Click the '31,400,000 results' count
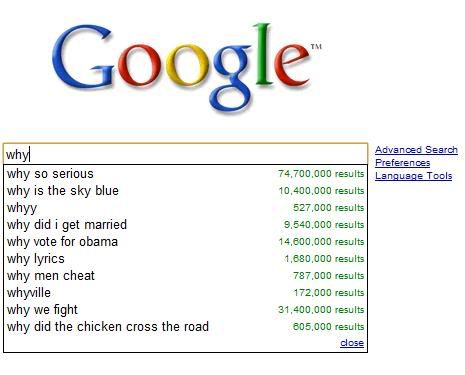This screenshot has height=375, width=465. tap(321, 310)
